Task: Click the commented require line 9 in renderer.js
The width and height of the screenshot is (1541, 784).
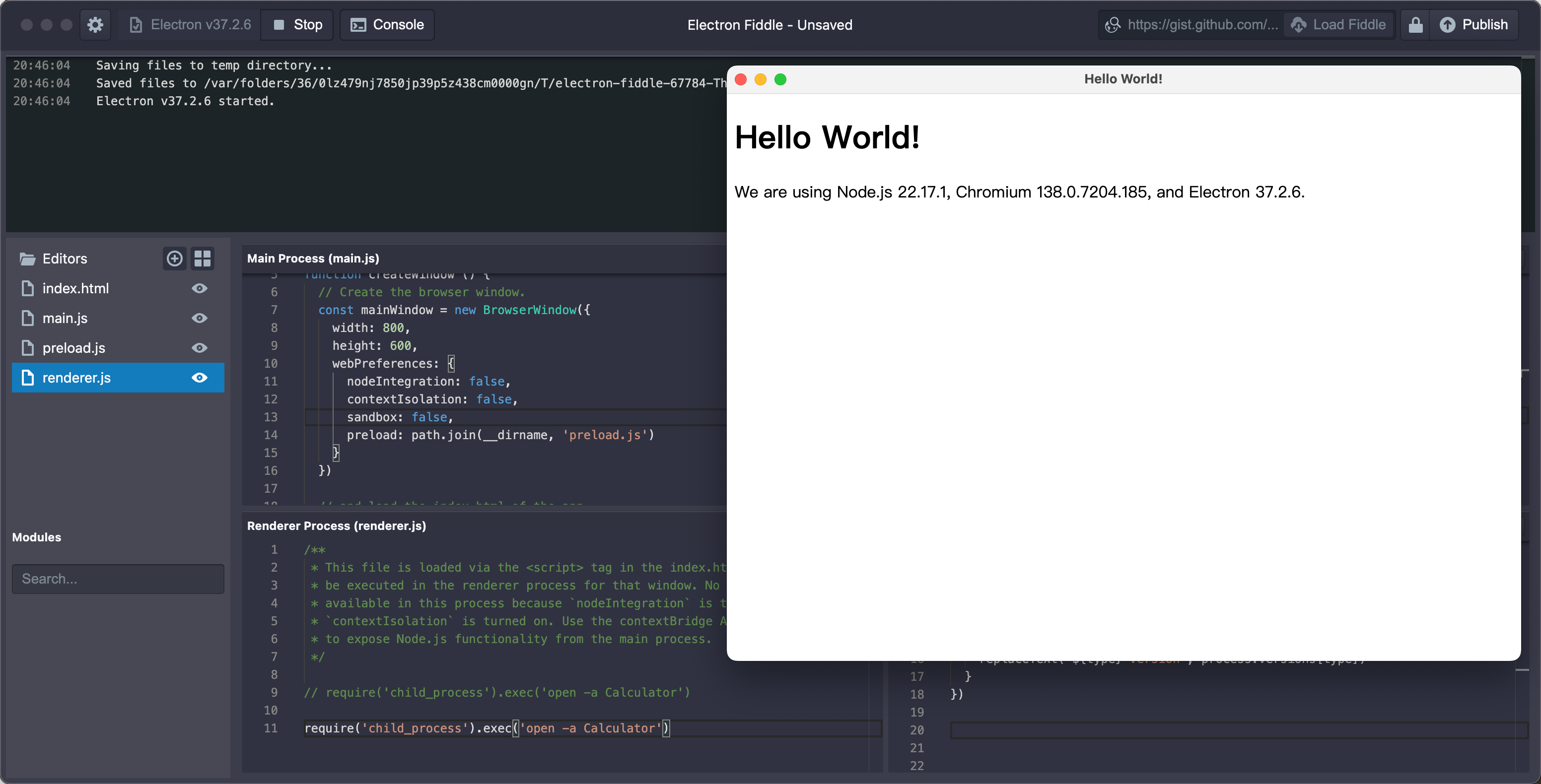Action: coord(496,692)
